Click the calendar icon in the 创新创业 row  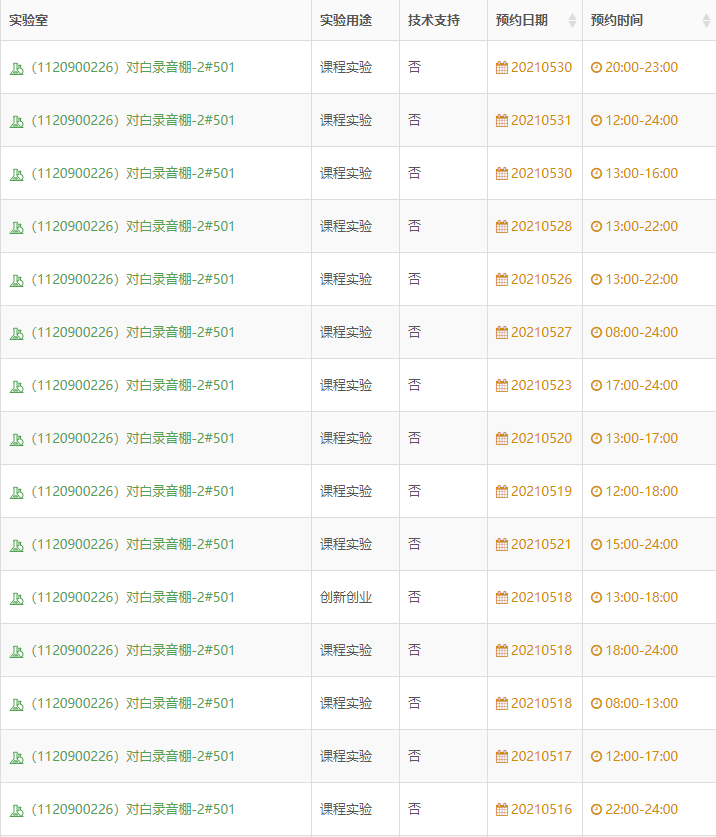[x=502, y=597]
